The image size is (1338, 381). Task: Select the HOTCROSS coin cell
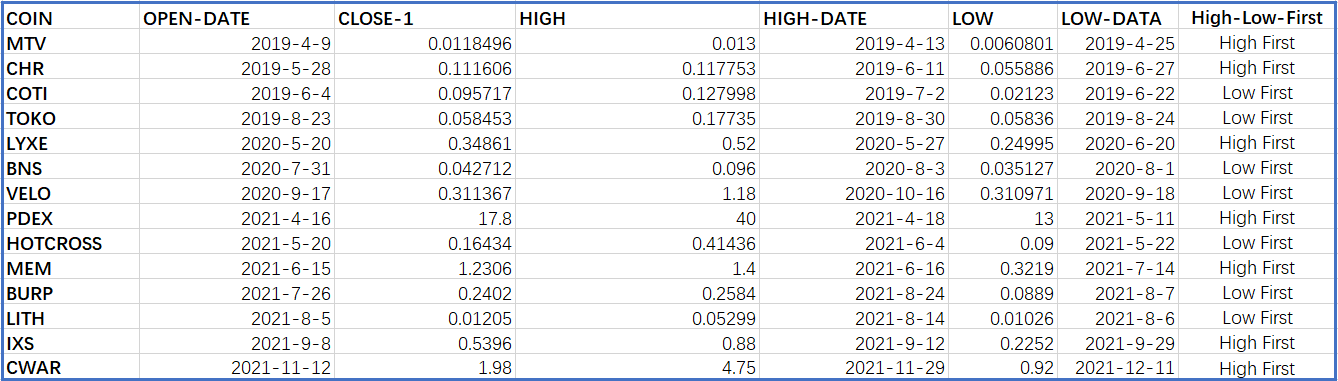(71, 243)
